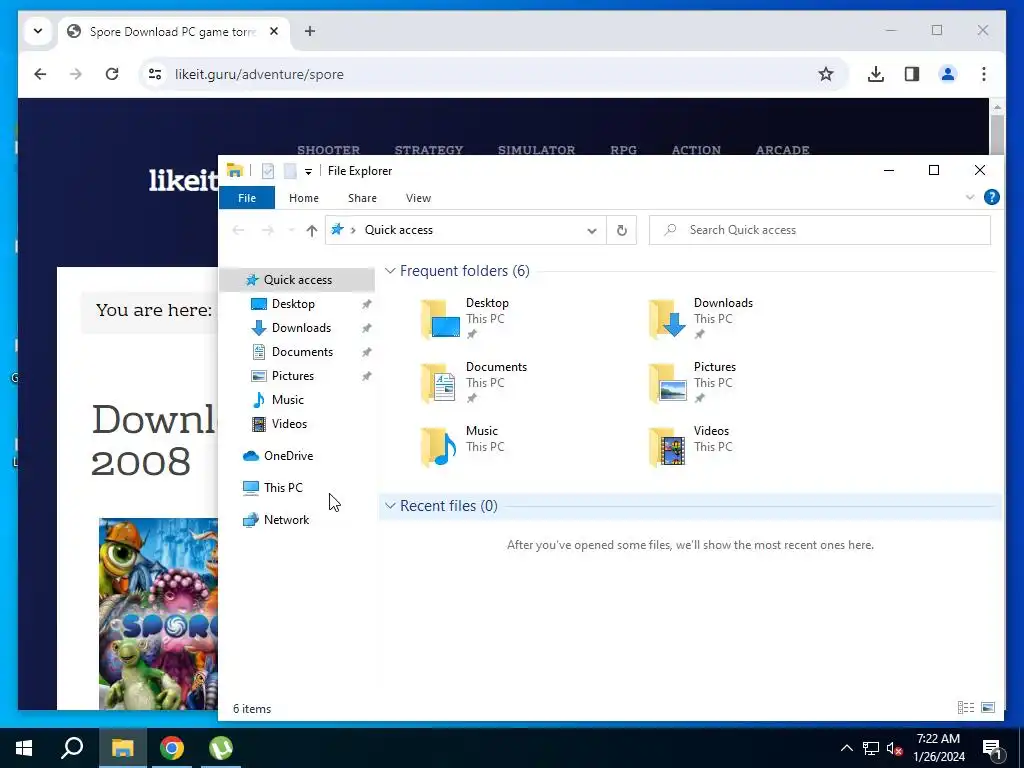Screen dimensions: 1024x768
Task: Open Chrome three-dot menu
Action: [x=984, y=74]
